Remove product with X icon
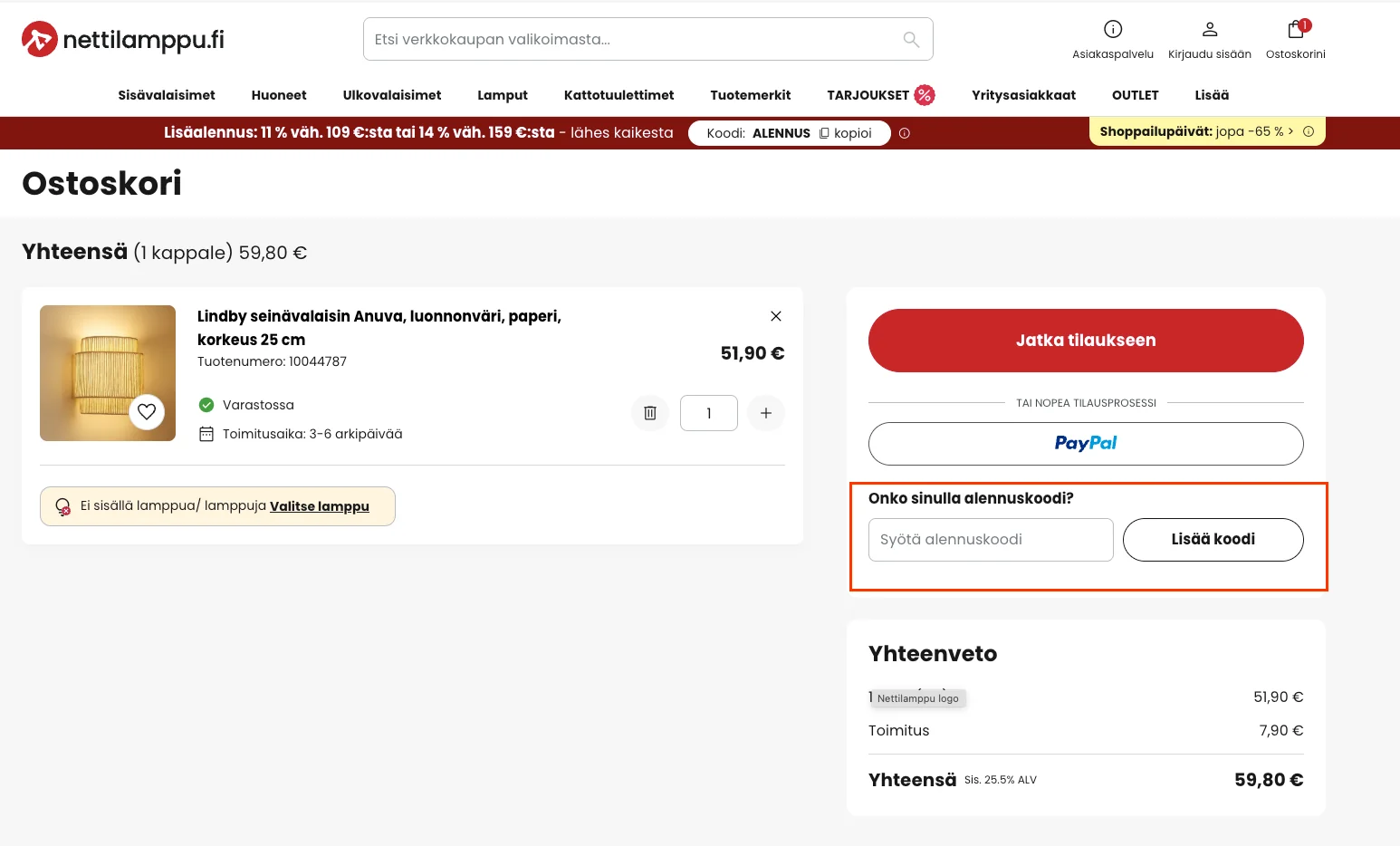This screenshot has width=1400, height=846. [x=776, y=316]
